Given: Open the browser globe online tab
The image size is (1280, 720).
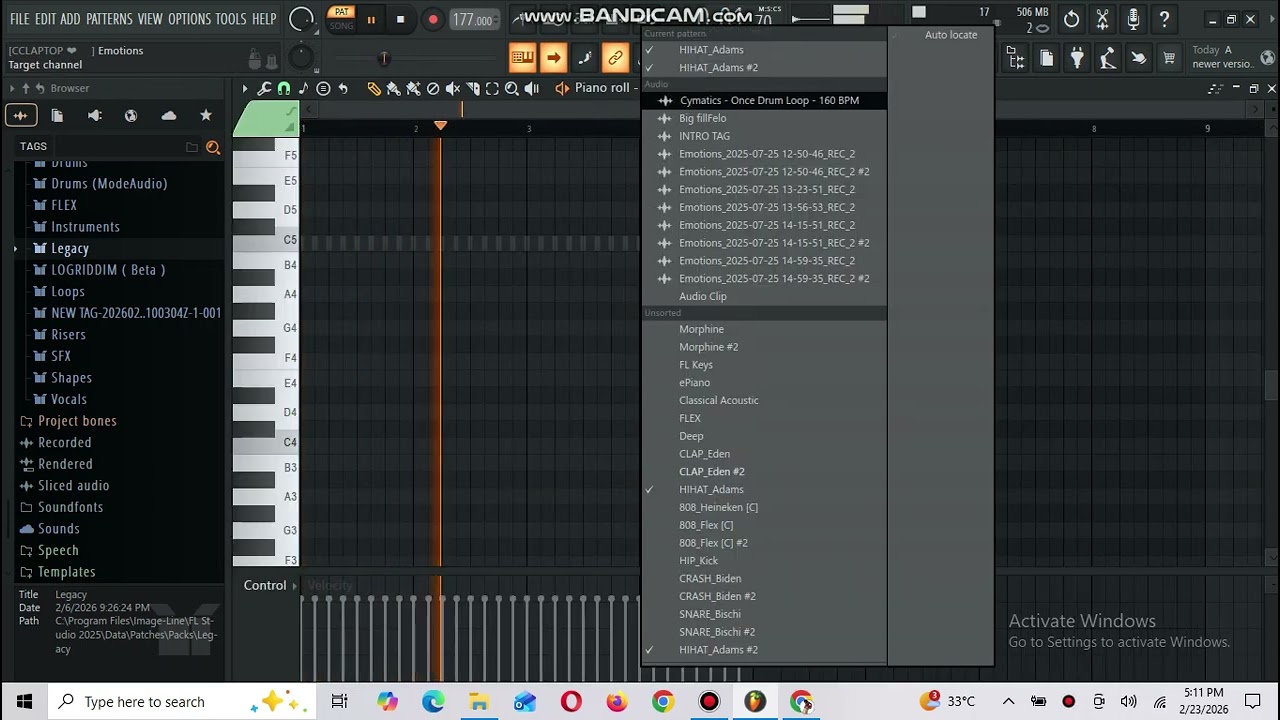Looking at the screenshot, I should 131,116.
